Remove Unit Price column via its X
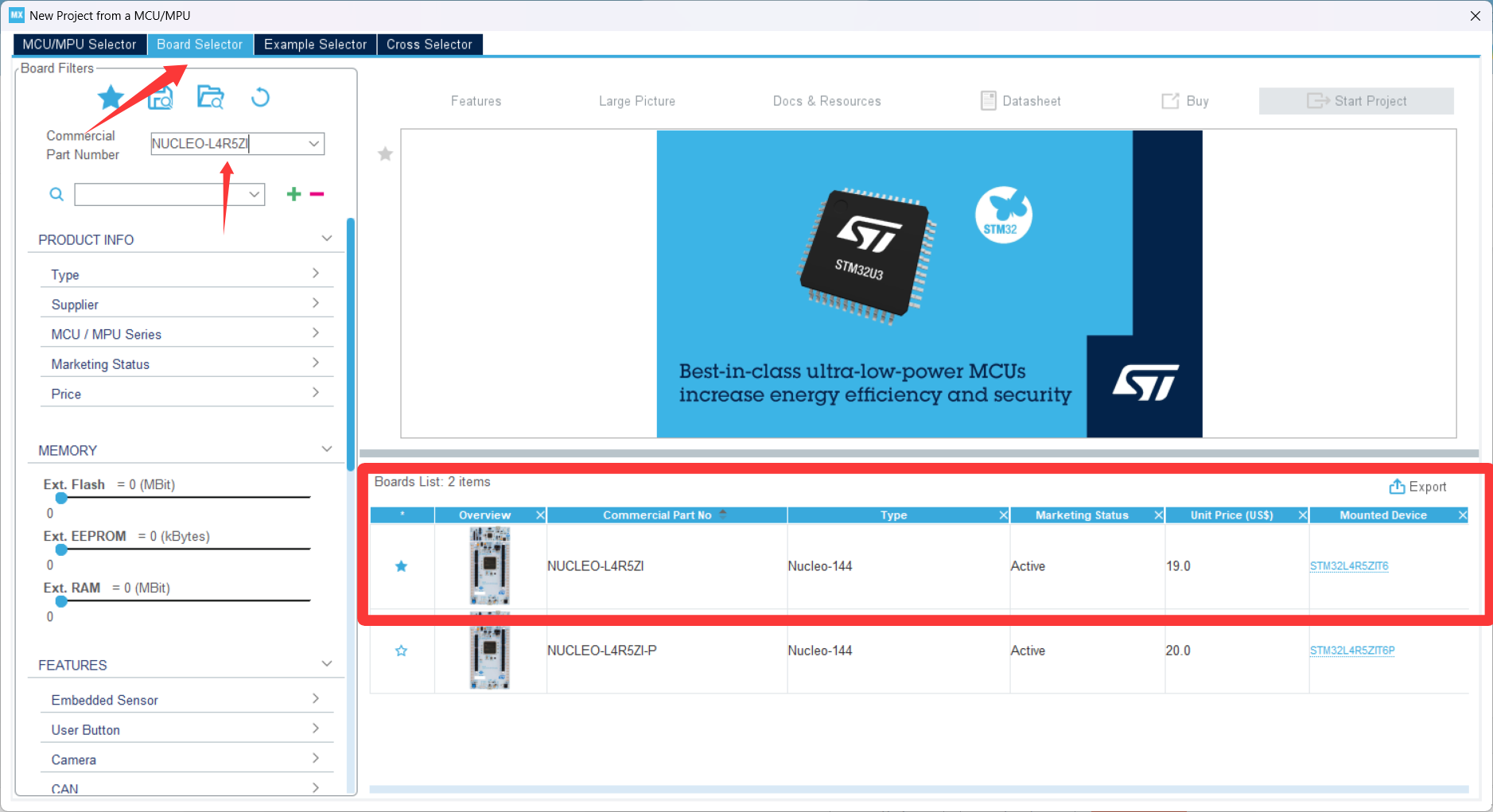The image size is (1493, 812). 1302,515
